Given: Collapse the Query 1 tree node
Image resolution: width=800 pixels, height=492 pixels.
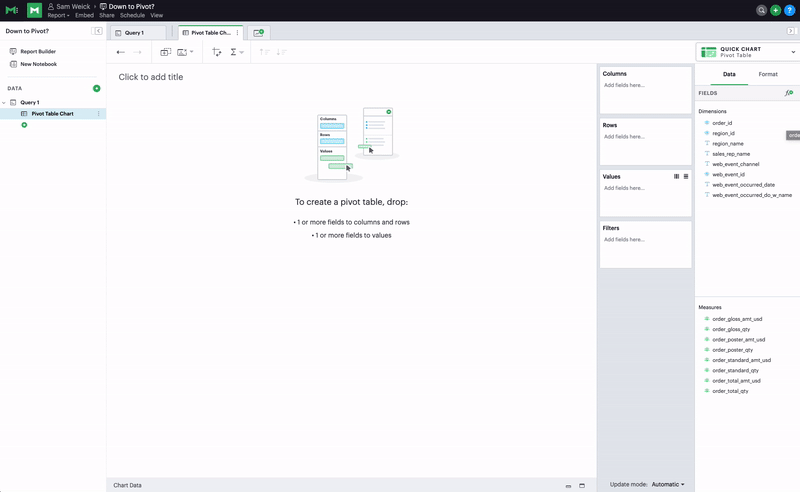Looking at the screenshot, I should pos(4,102).
